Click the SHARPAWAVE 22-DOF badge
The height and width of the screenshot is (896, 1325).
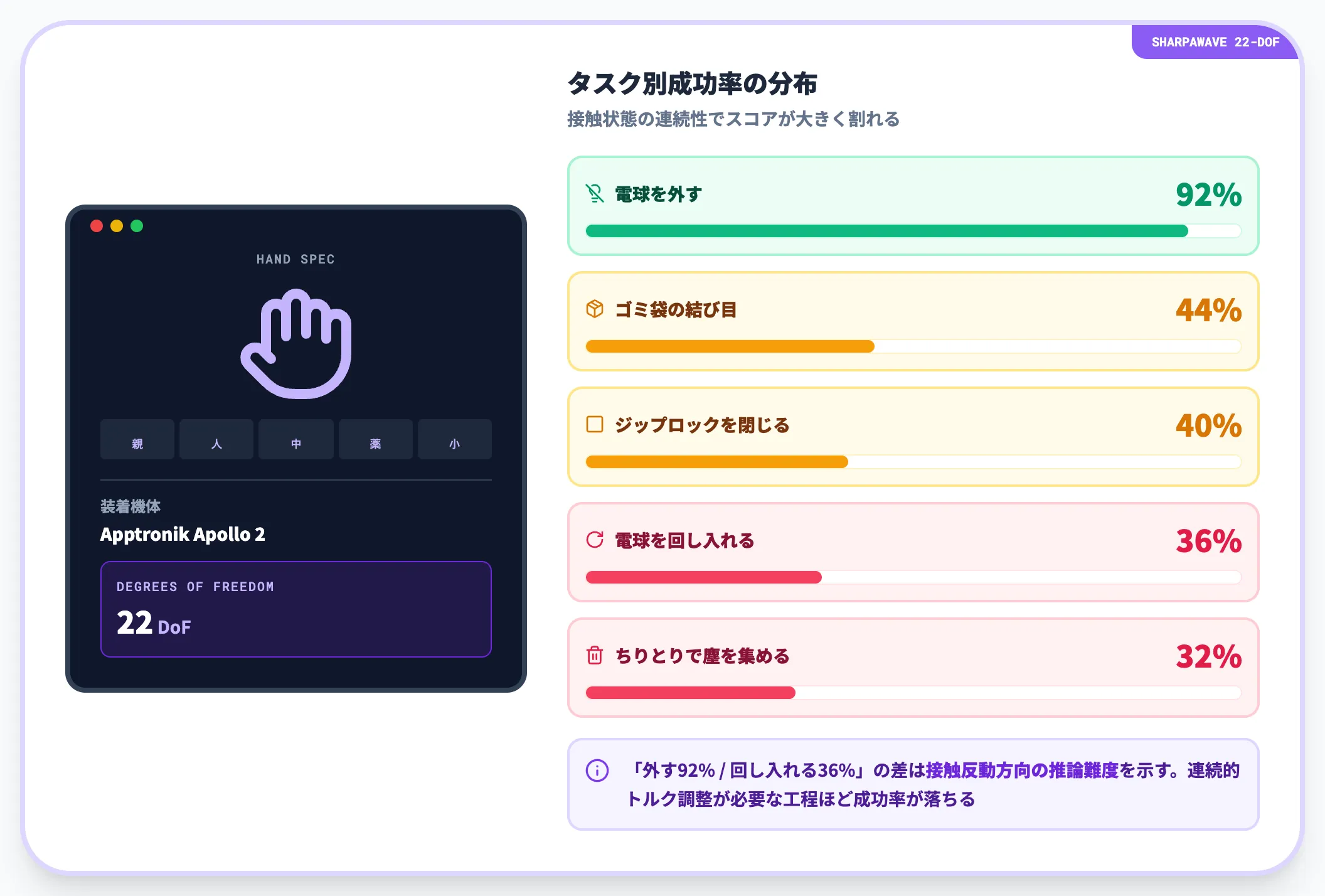[x=1215, y=42]
